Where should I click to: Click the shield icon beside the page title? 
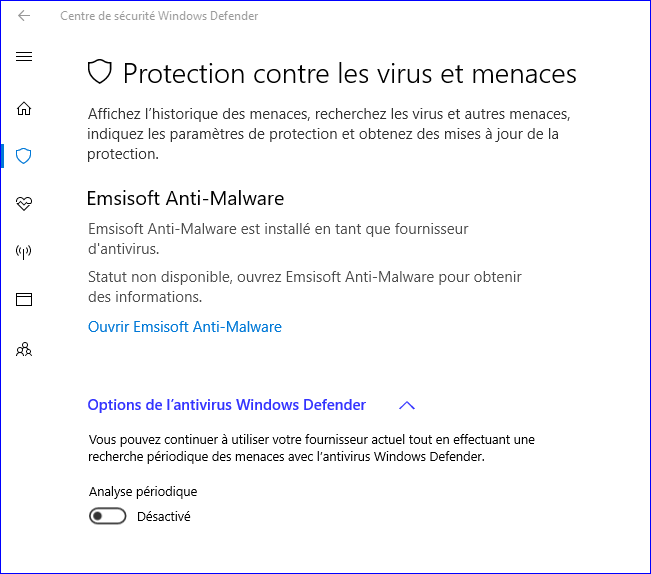(99, 72)
